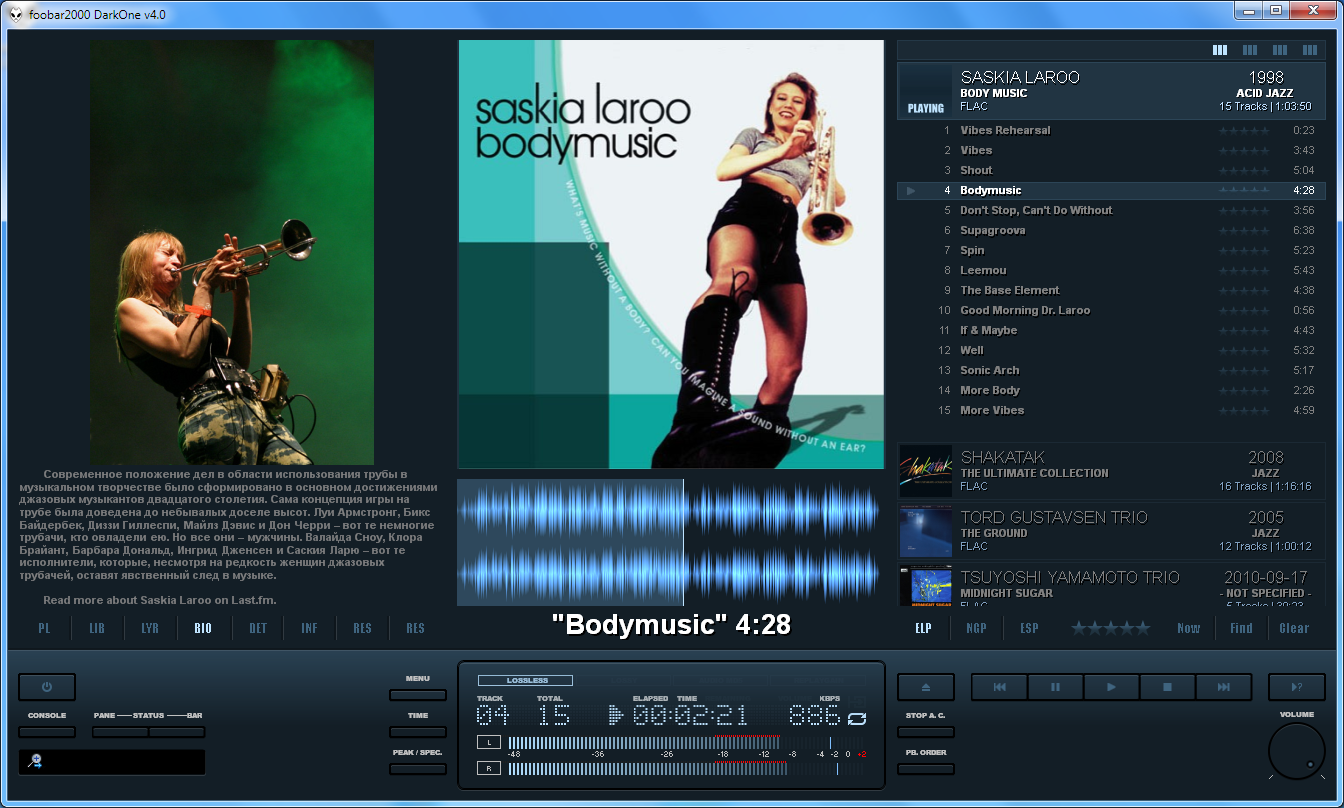Click the Find button

[1241, 628]
